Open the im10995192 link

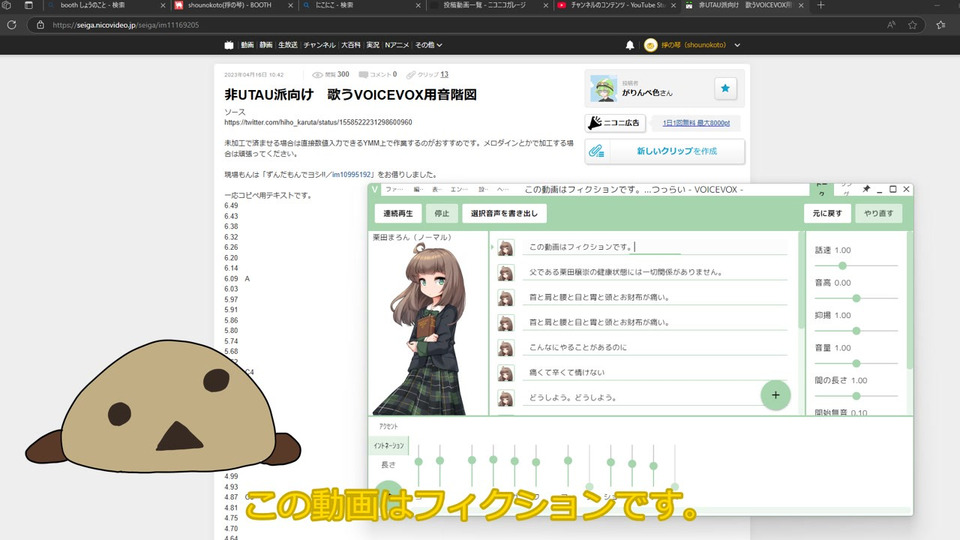(x=351, y=174)
